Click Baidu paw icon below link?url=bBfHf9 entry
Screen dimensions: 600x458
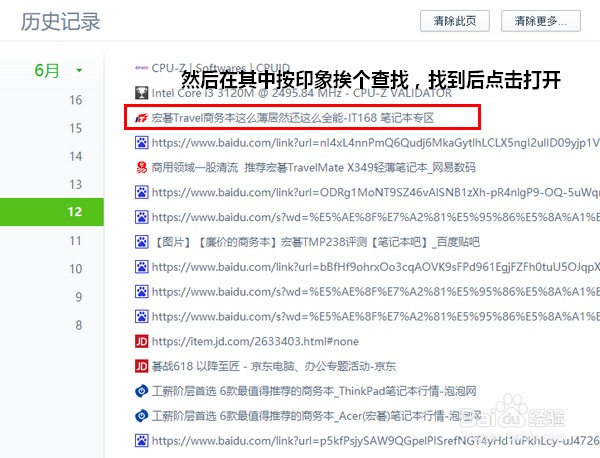click(x=141, y=292)
